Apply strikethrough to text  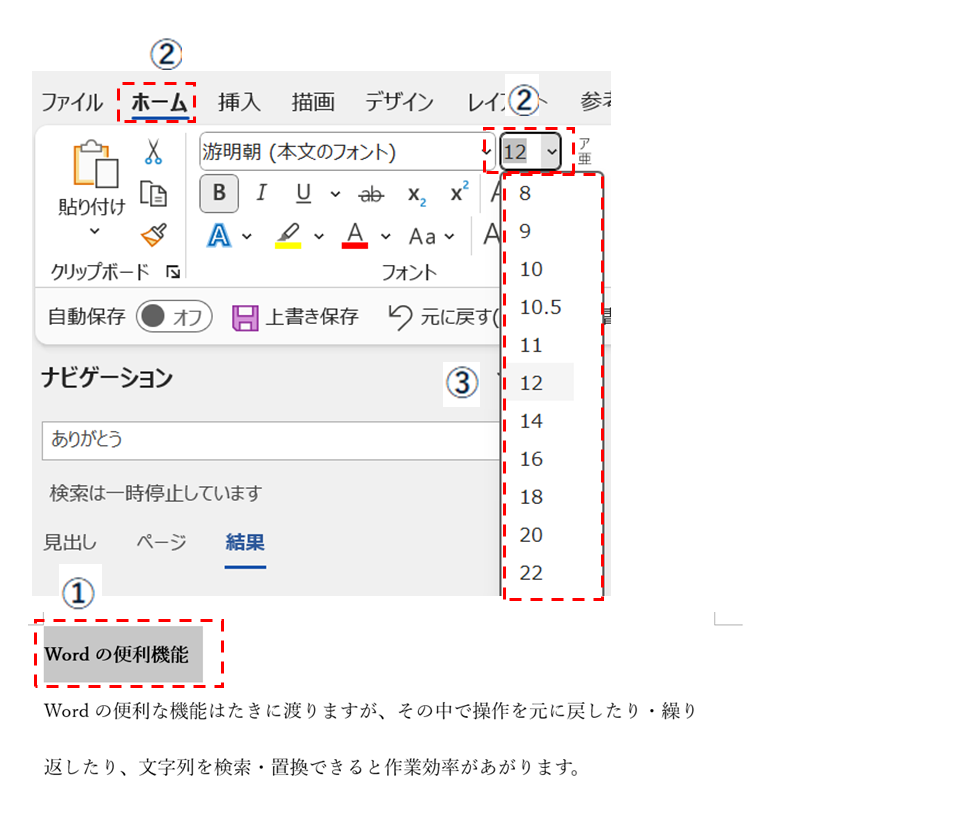click(x=371, y=194)
